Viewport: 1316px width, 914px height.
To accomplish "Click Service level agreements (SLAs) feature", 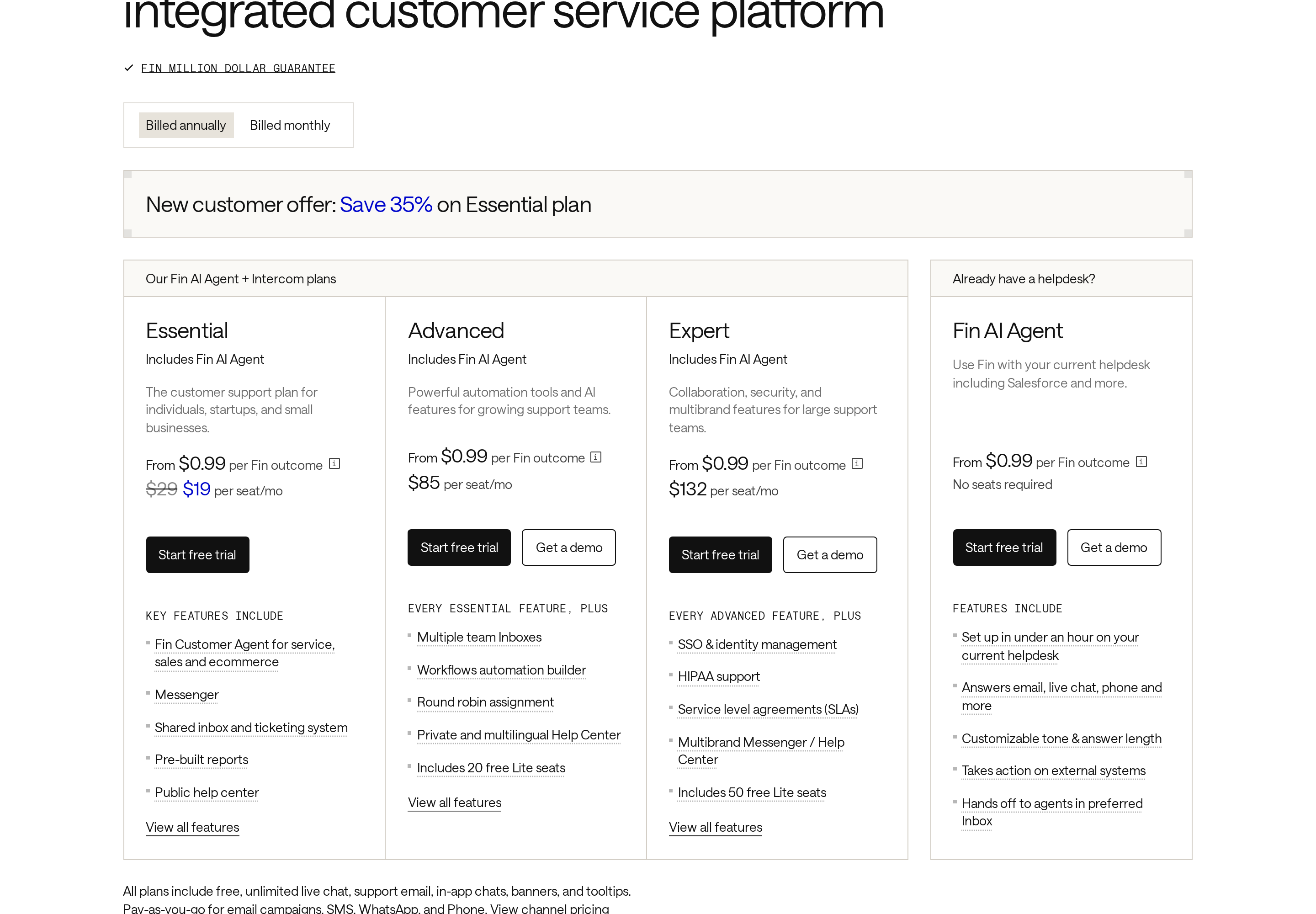I will coord(768,710).
